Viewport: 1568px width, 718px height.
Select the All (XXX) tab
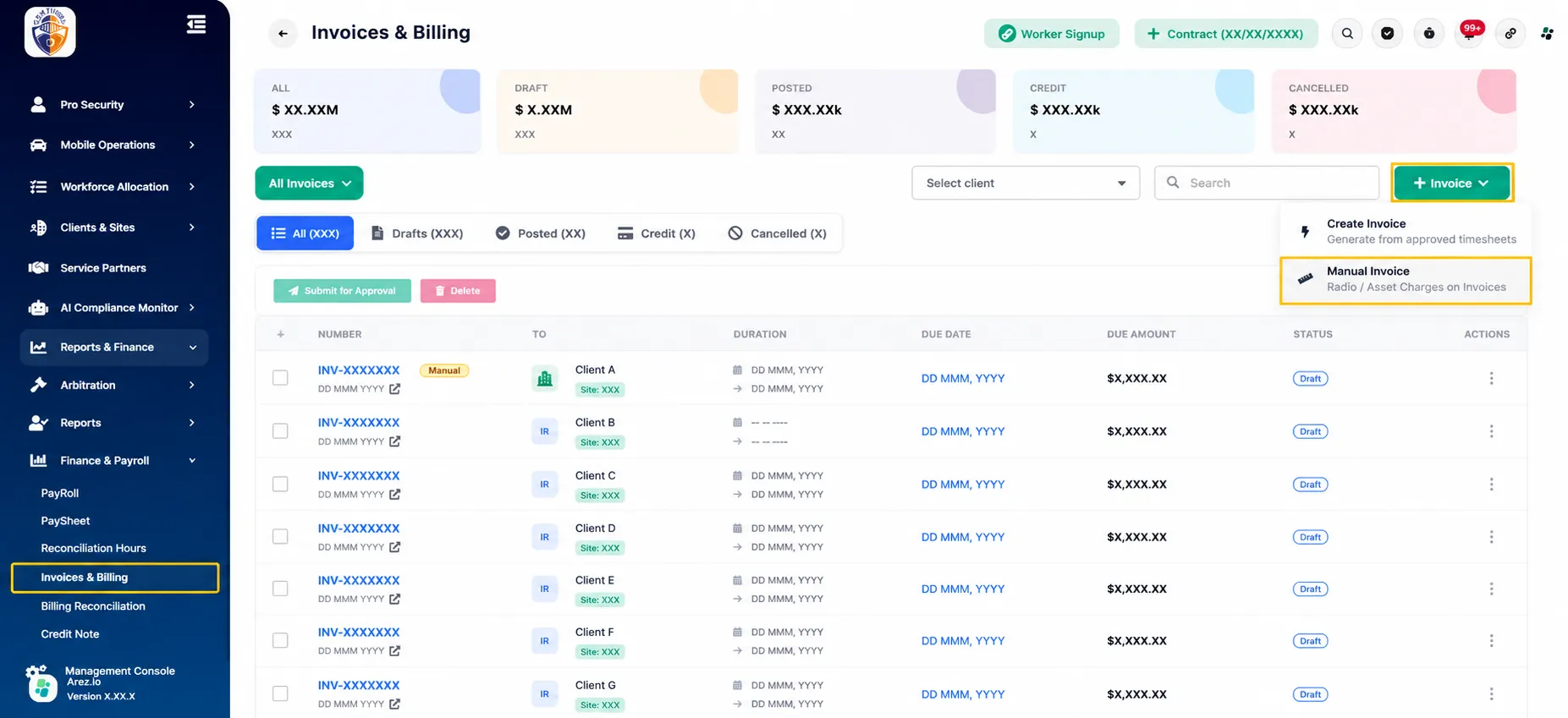tap(305, 233)
